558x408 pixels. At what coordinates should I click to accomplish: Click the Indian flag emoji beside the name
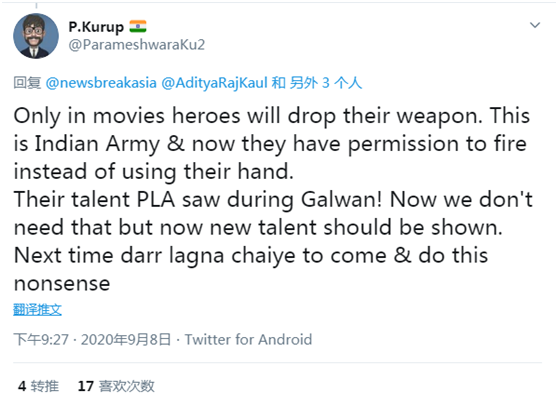coord(138,27)
